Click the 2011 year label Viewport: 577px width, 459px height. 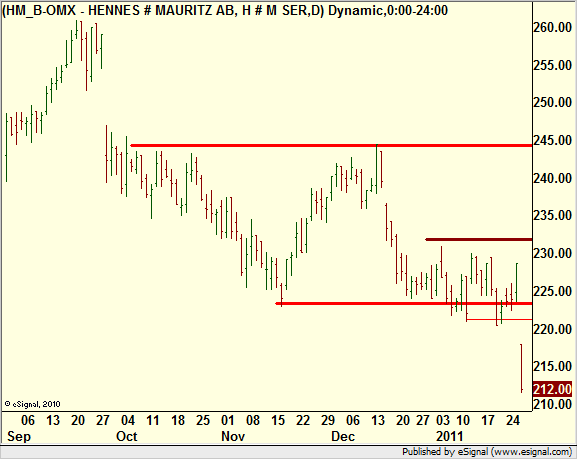(449, 437)
